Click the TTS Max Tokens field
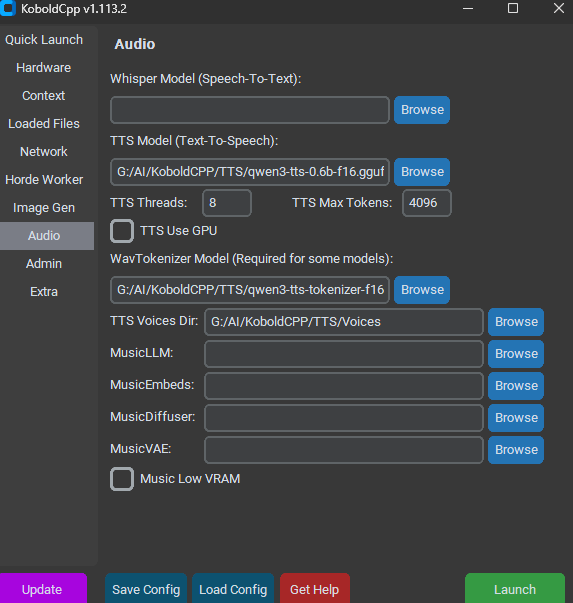Screen dimensions: 573x603 click(426, 203)
